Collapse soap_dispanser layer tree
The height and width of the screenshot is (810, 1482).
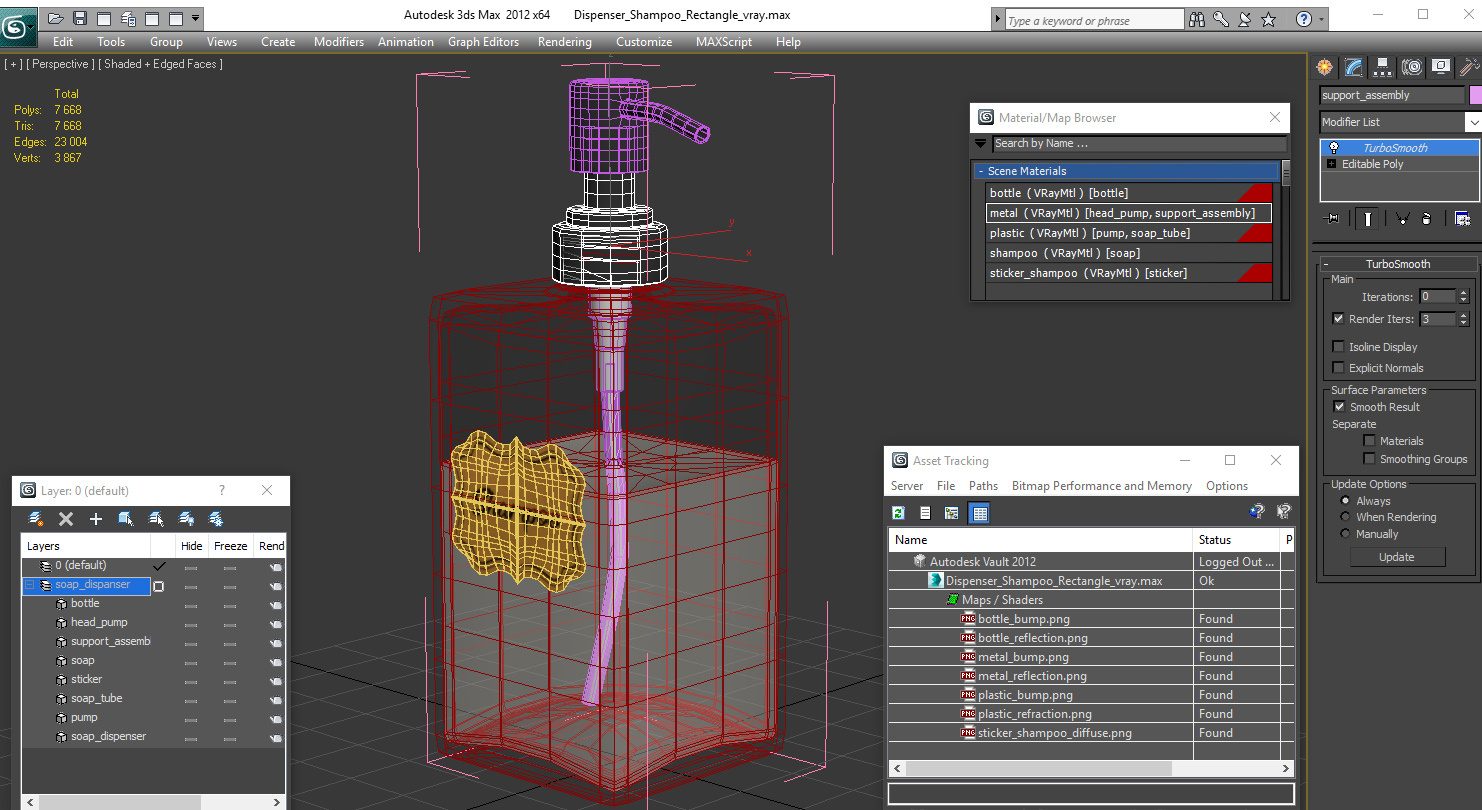(30, 585)
